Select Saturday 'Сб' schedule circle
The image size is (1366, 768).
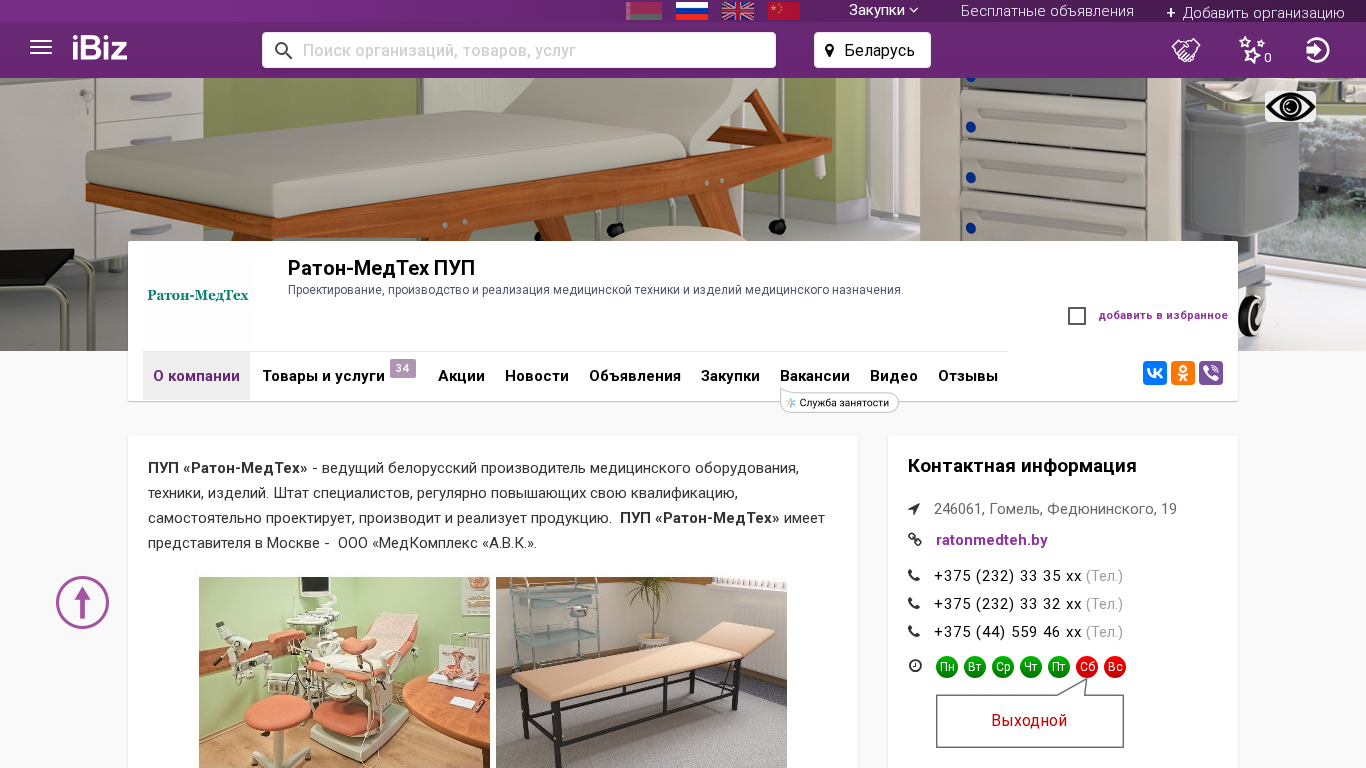click(x=1087, y=667)
